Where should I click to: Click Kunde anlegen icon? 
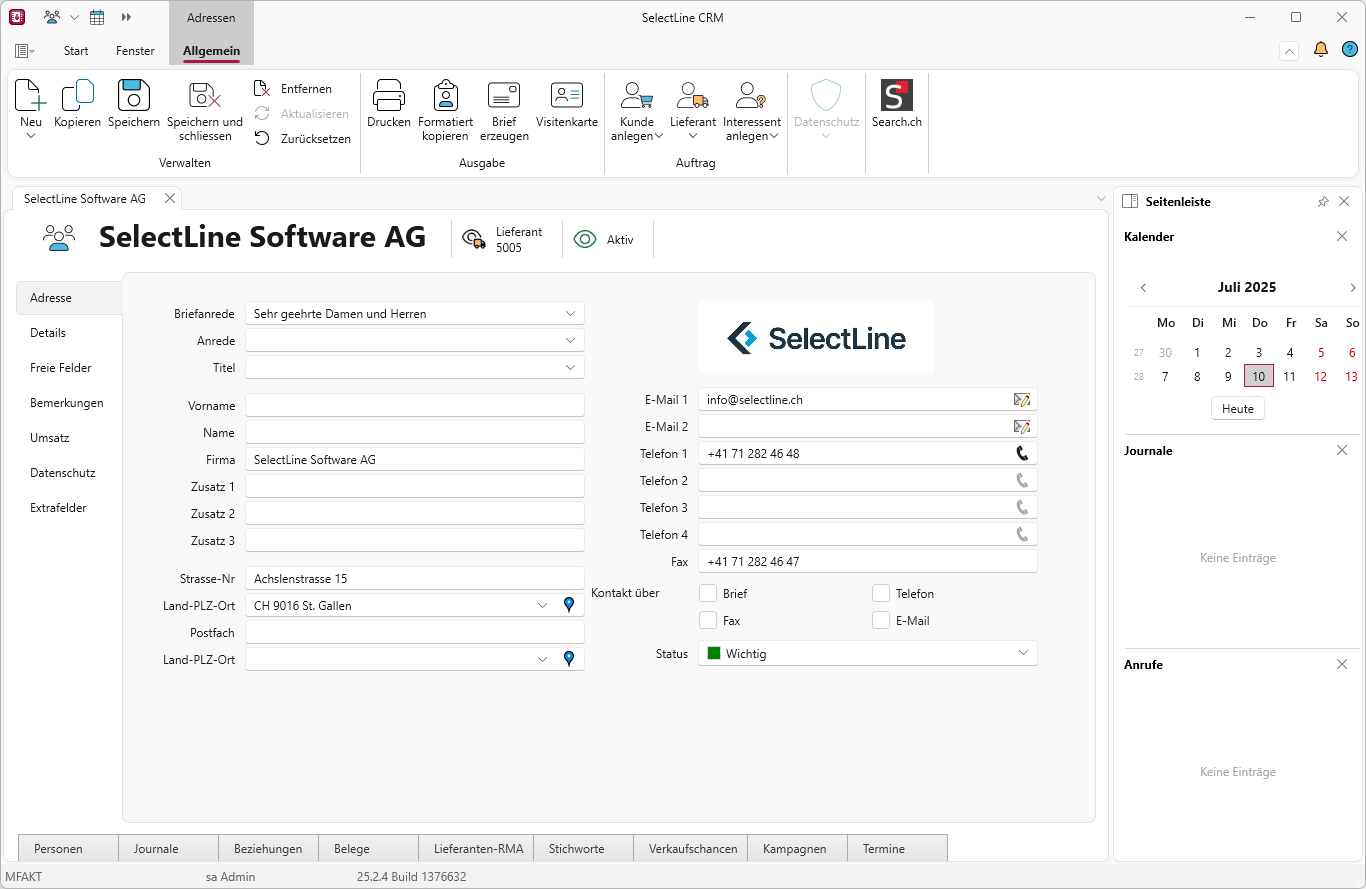[637, 95]
